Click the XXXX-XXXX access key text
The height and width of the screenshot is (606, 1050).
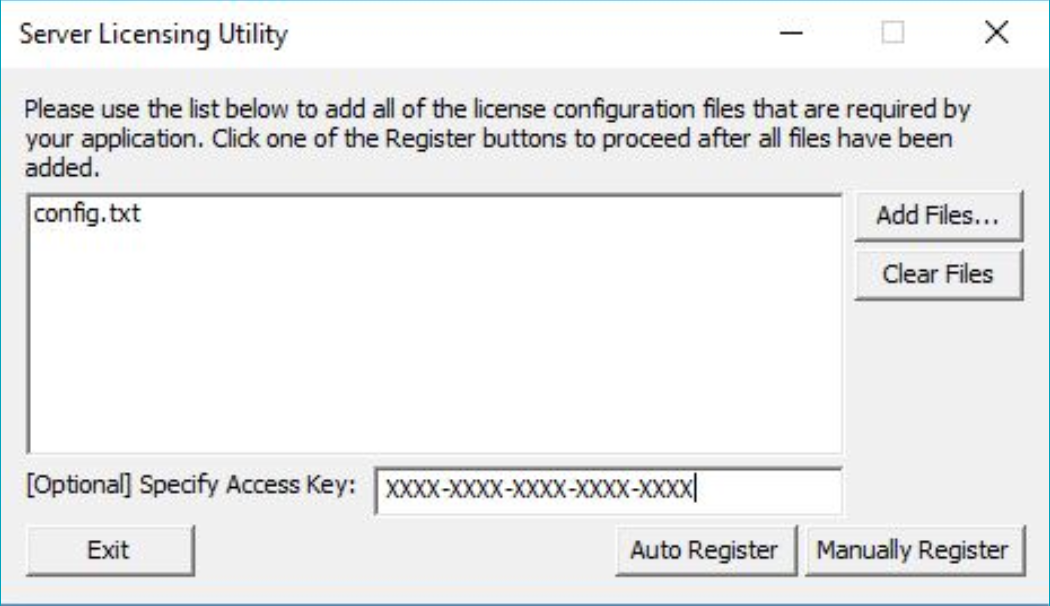(538, 491)
